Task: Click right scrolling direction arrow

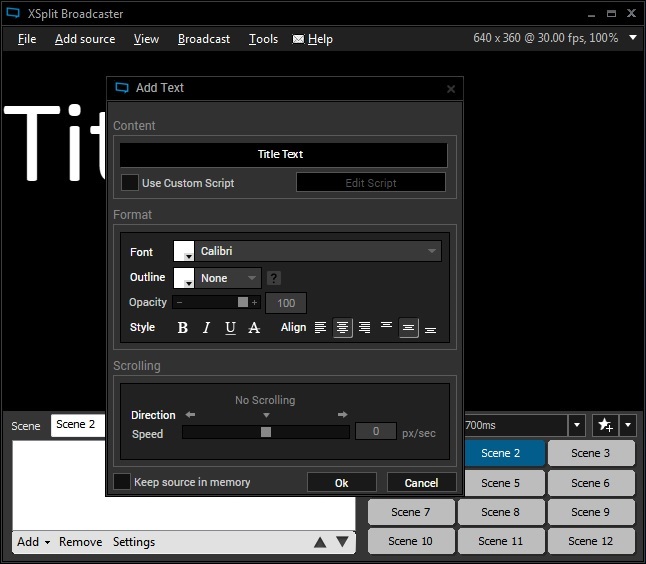Action: (343, 414)
